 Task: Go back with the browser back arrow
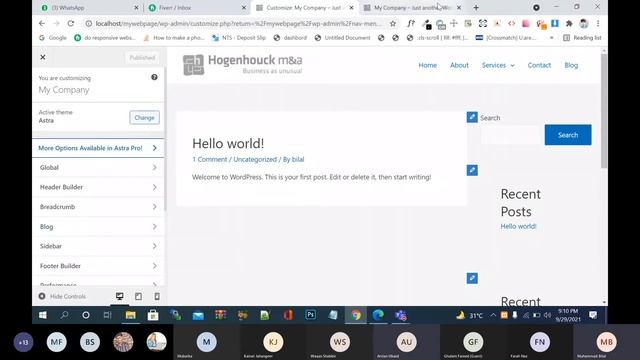pyautogui.click(x=42, y=24)
